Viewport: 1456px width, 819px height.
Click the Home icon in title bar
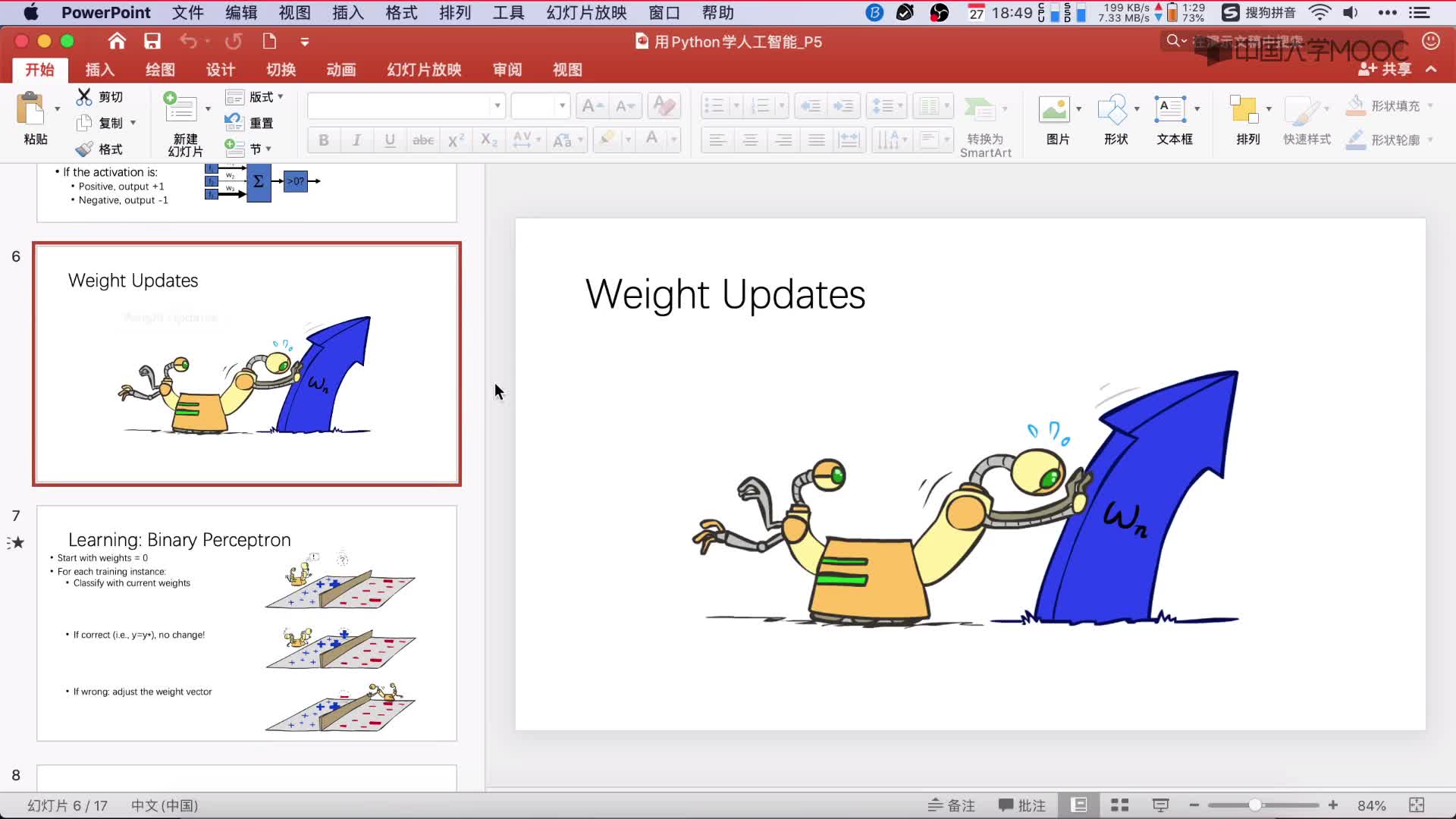[x=117, y=41]
